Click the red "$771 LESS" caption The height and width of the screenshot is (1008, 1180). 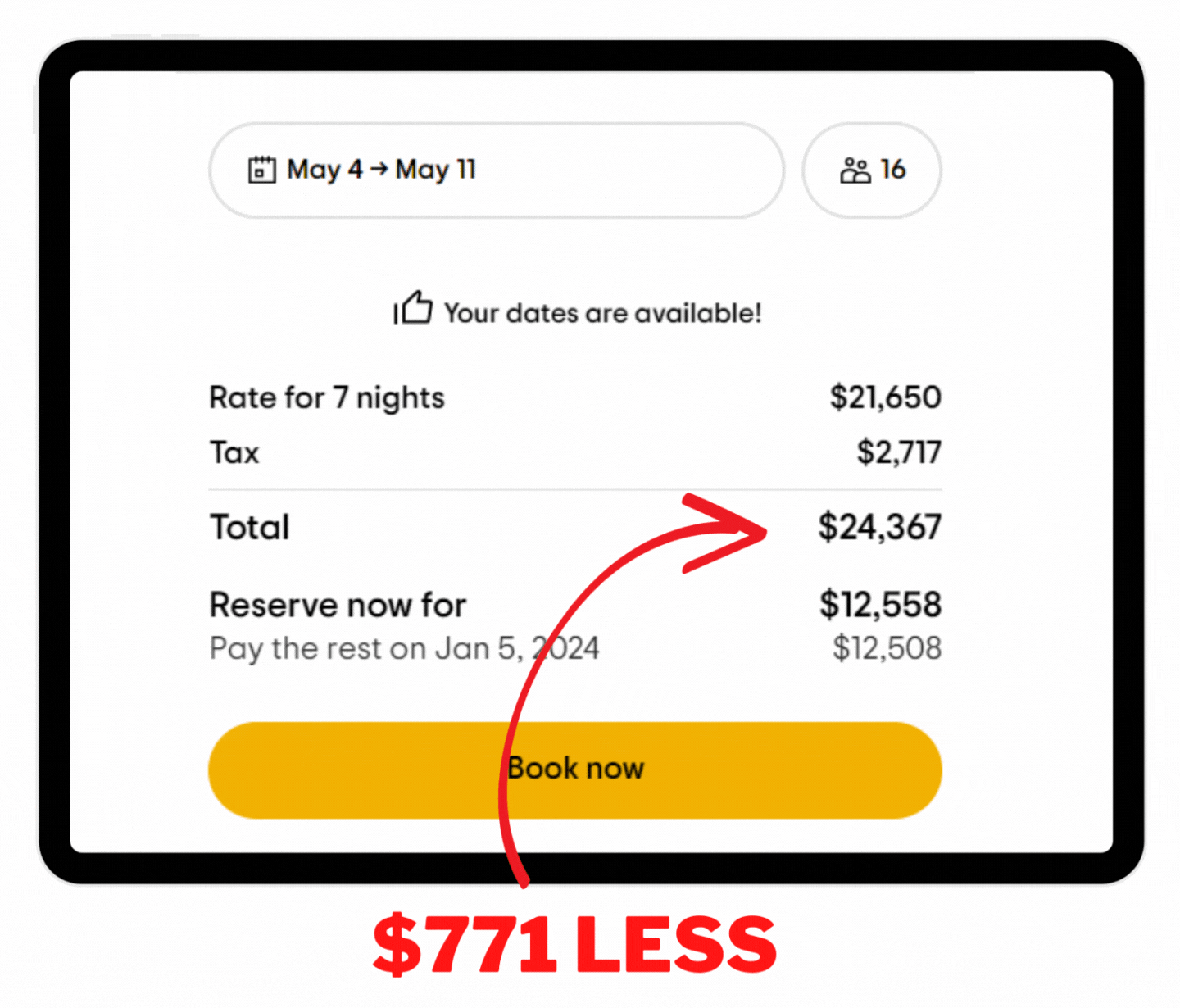click(x=574, y=945)
